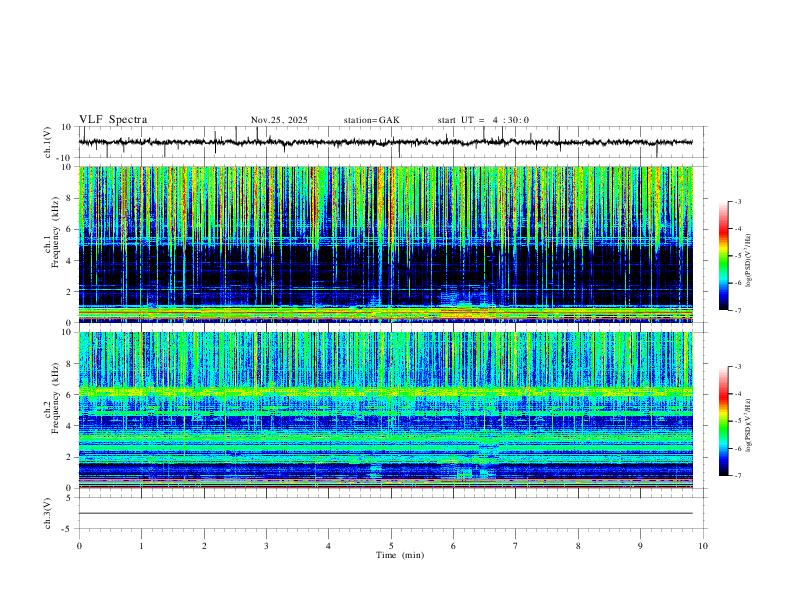Click the time axis tick label "9"

tap(640, 546)
